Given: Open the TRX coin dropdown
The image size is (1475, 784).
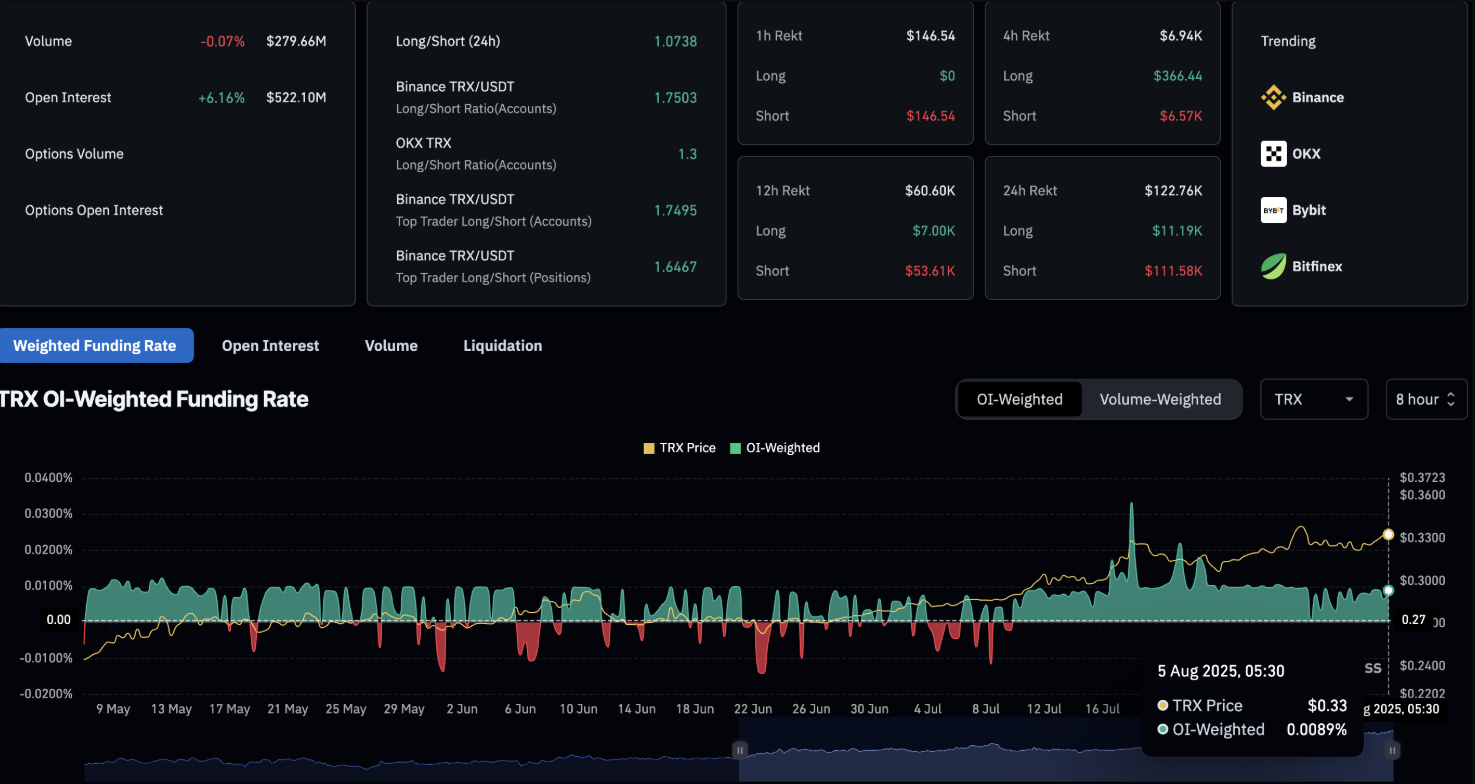Looking at the screenshot, I should click(x=1313, y=399).
